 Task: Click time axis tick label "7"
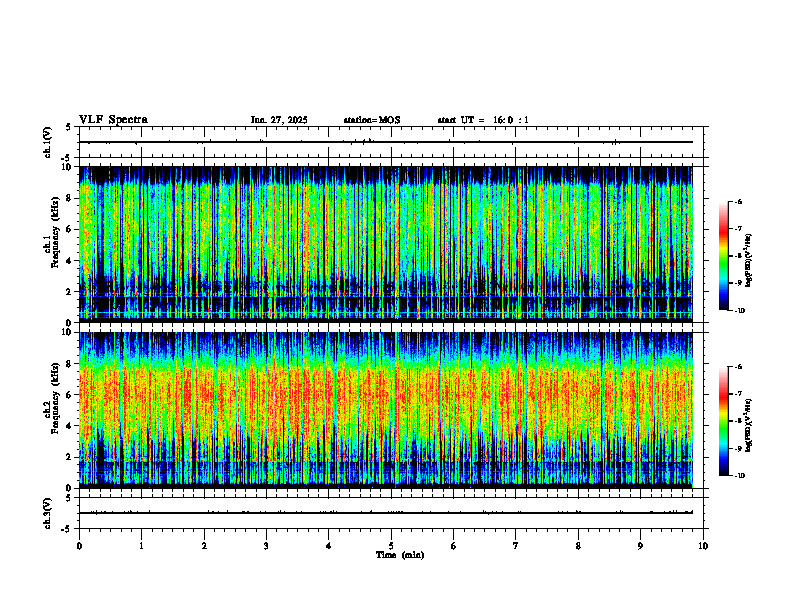516,546
